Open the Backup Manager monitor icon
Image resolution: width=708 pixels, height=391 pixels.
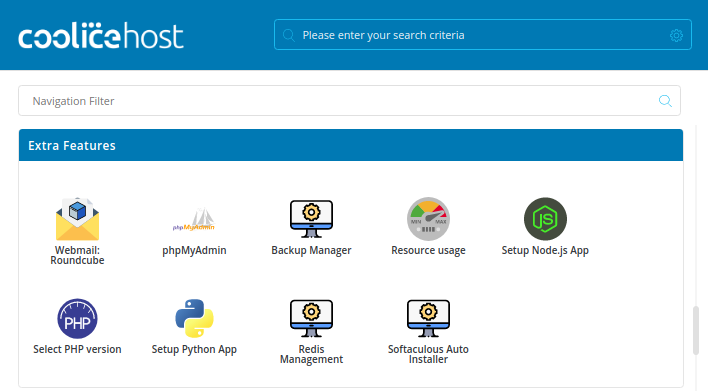(x=311, y=219)
